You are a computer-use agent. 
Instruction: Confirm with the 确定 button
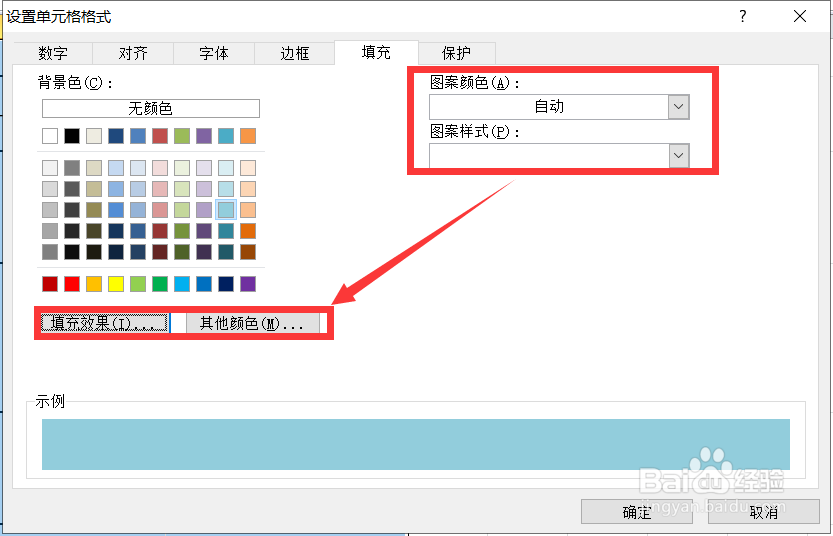pos(637,512)
